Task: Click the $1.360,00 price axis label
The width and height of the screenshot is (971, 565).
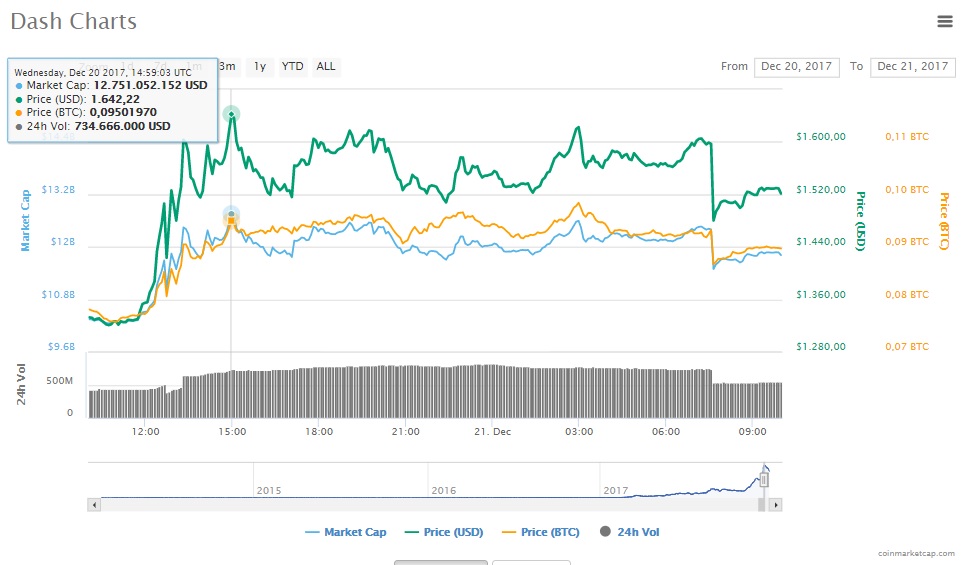Action: point(821,295)
